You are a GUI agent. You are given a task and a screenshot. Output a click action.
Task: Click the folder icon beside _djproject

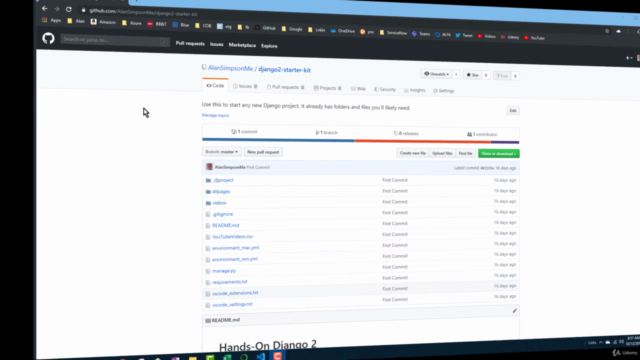point(208,180)
